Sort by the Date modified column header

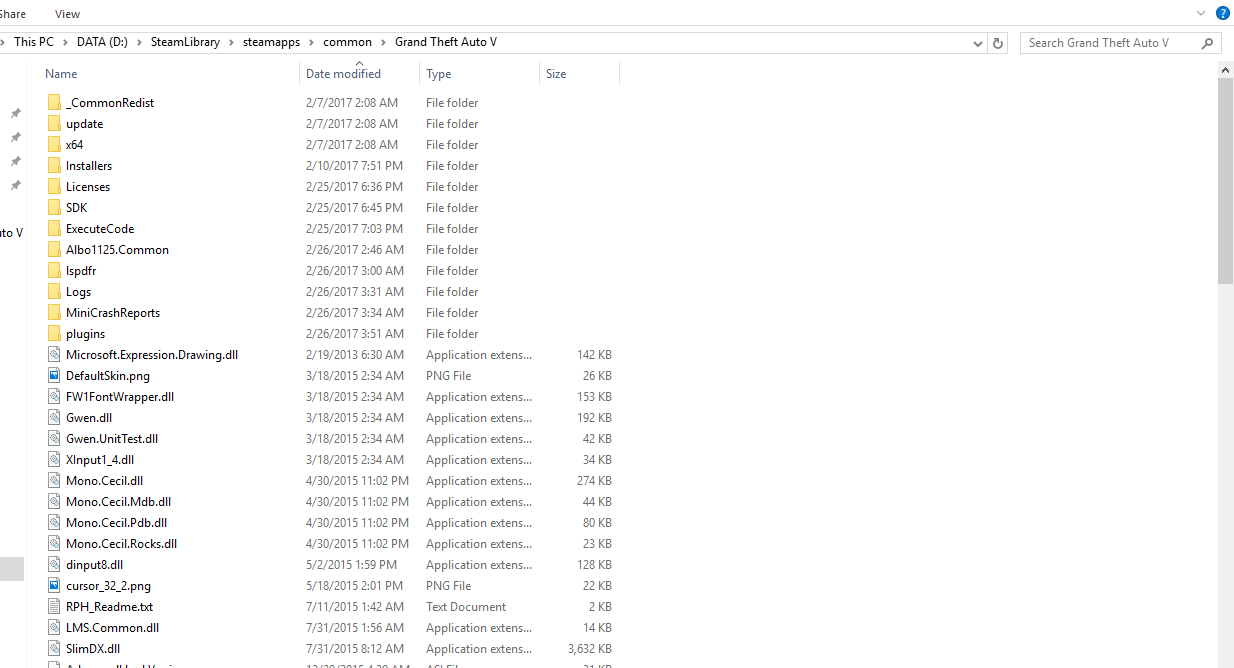pos(343,74)
